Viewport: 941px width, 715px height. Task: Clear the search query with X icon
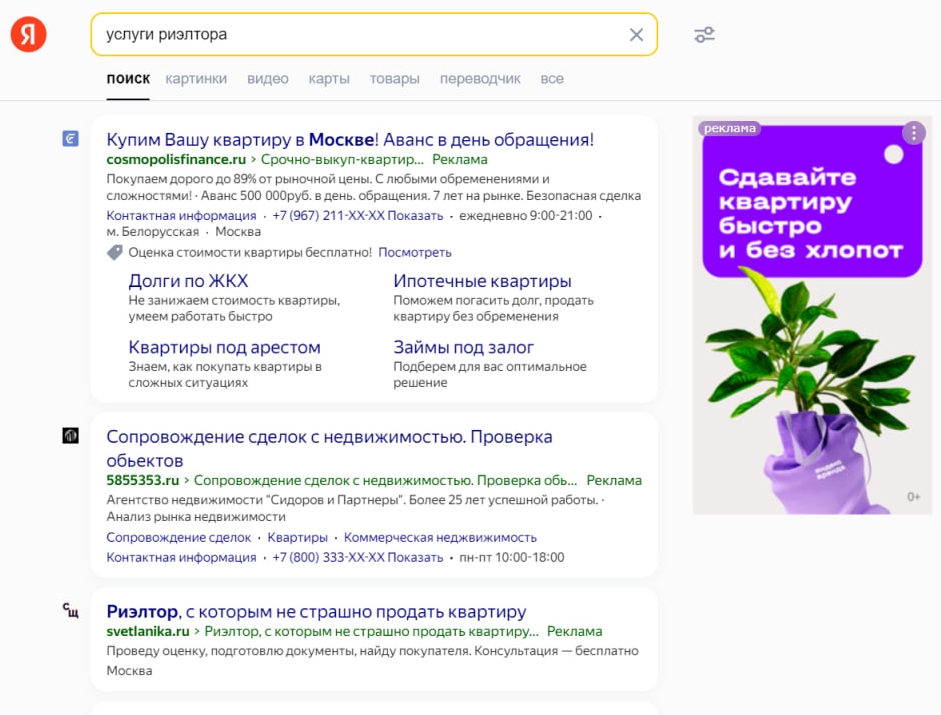click(636, 35)
